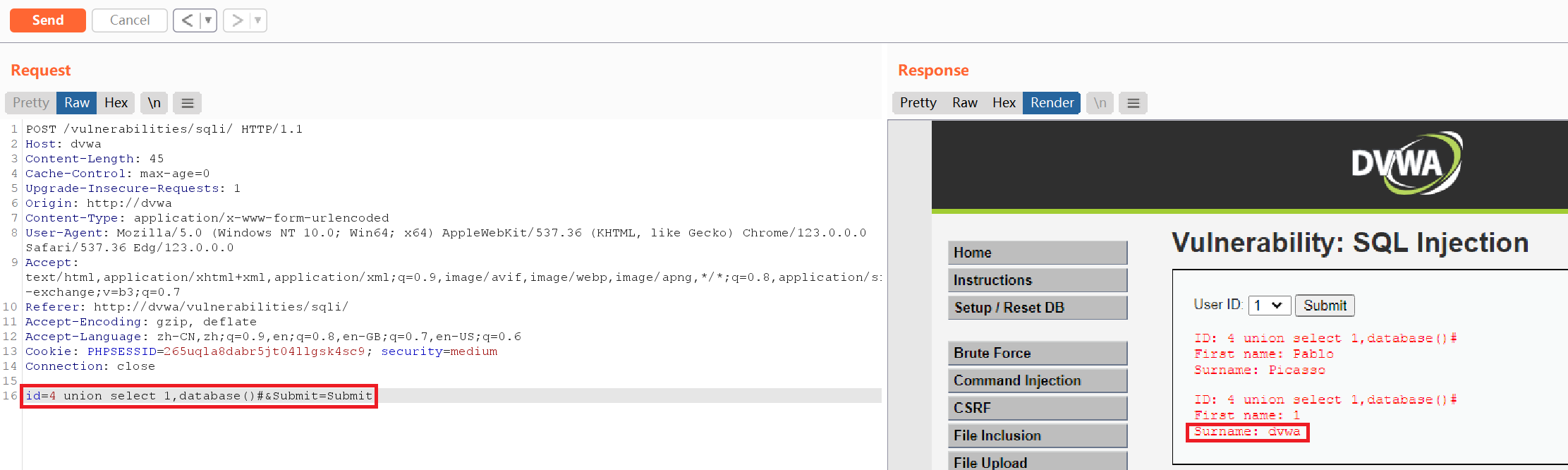The image size is (1568, 470).
Task: Select the Request Raw tab
Action: [x=77, y=103]
